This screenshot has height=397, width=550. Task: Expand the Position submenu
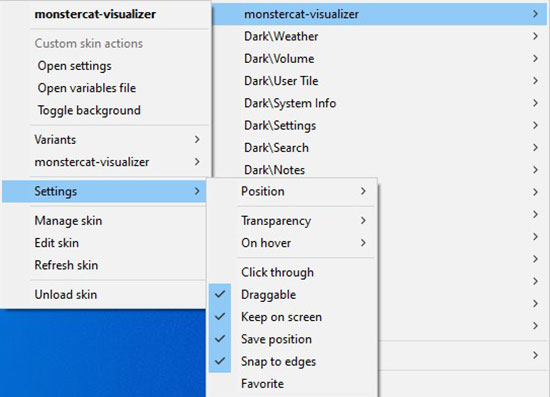[x=292, y=191]
